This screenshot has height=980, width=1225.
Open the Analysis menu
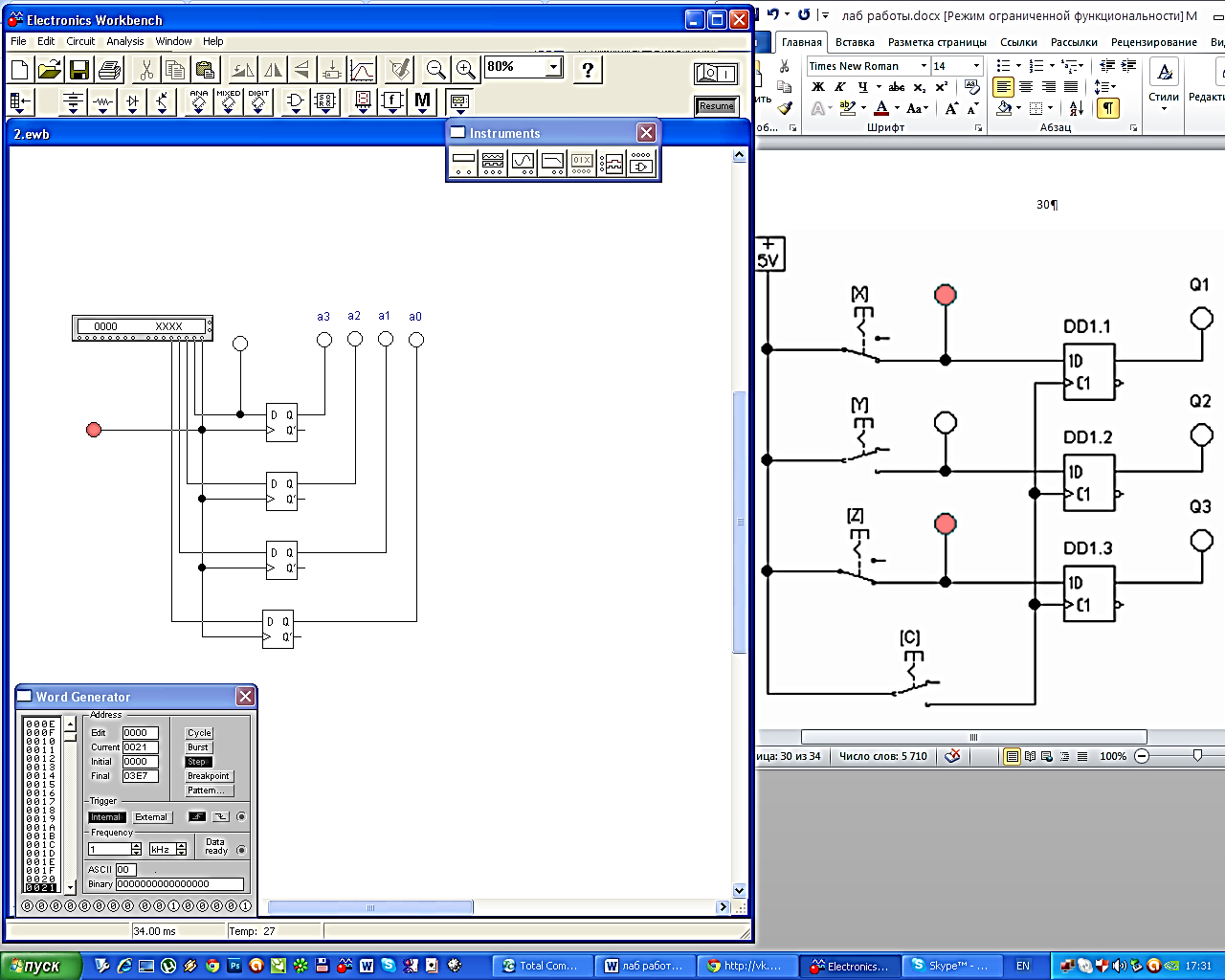125,41
